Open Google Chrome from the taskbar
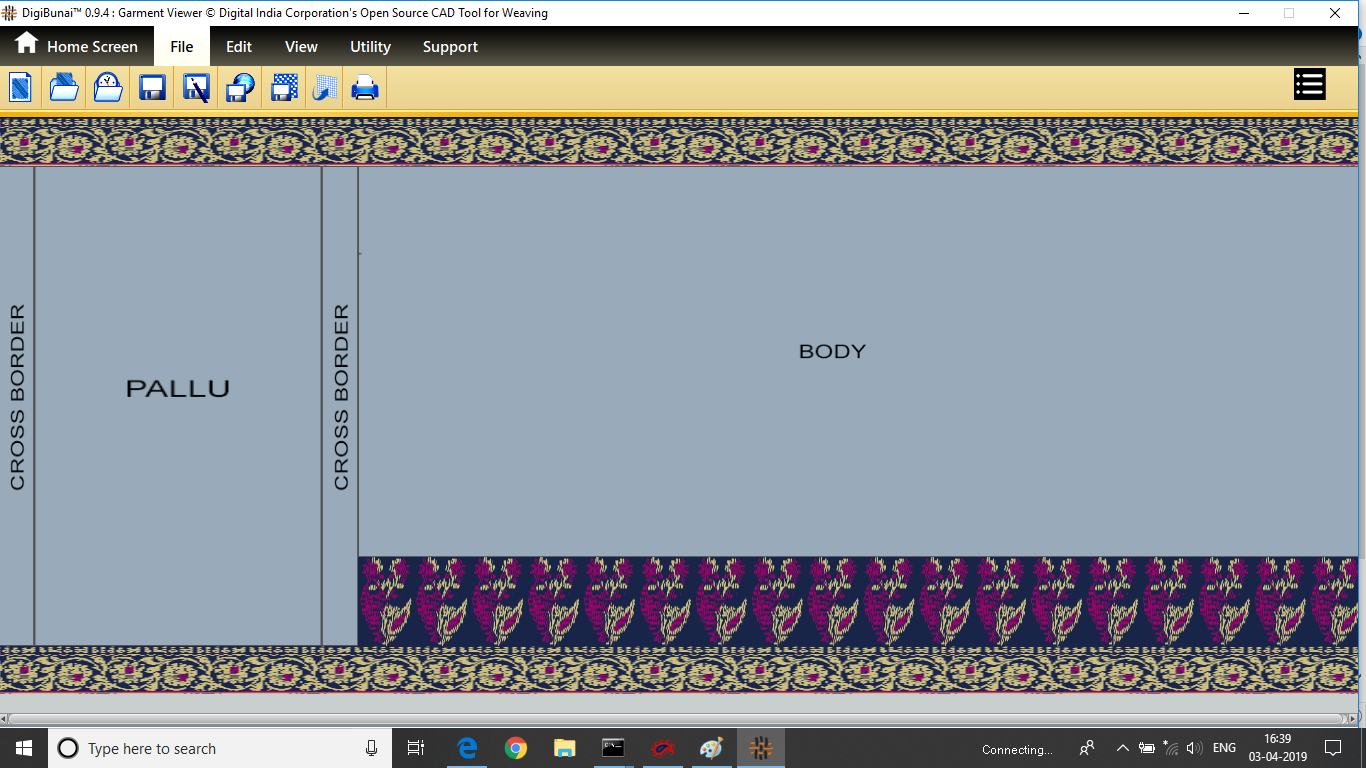 tap(516, 748)
